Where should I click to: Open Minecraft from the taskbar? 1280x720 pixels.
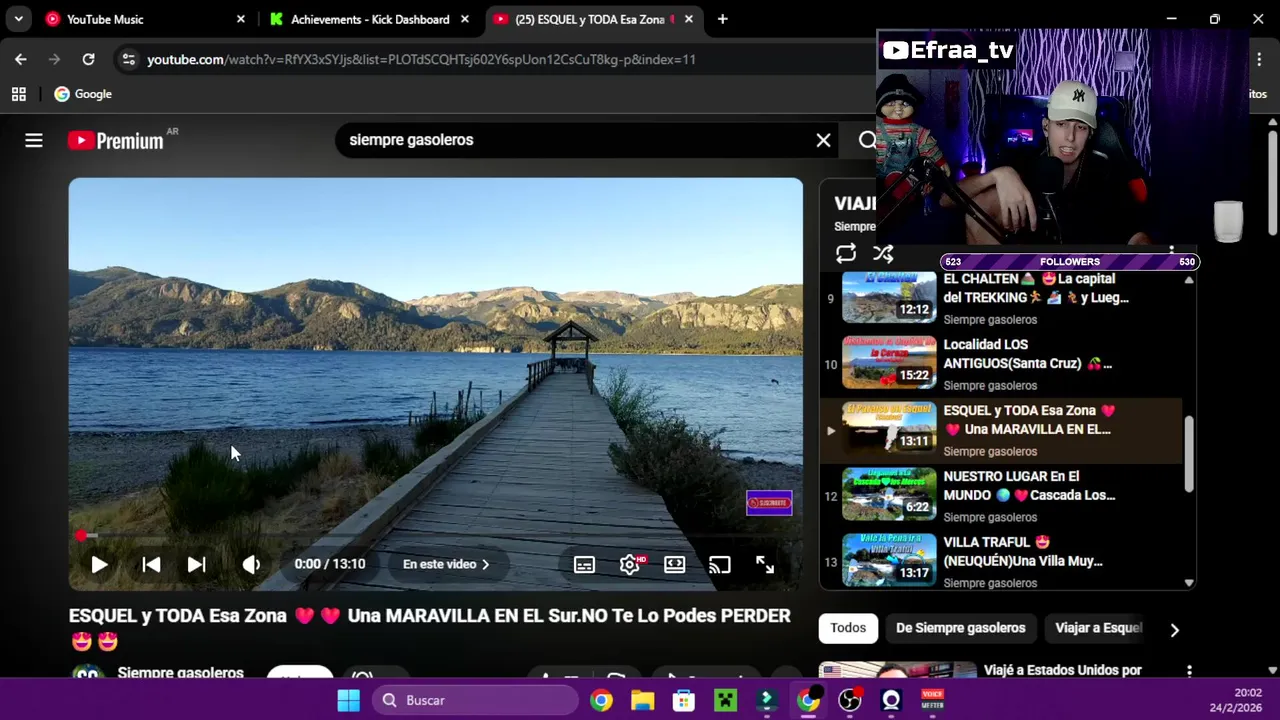(725, 700)
